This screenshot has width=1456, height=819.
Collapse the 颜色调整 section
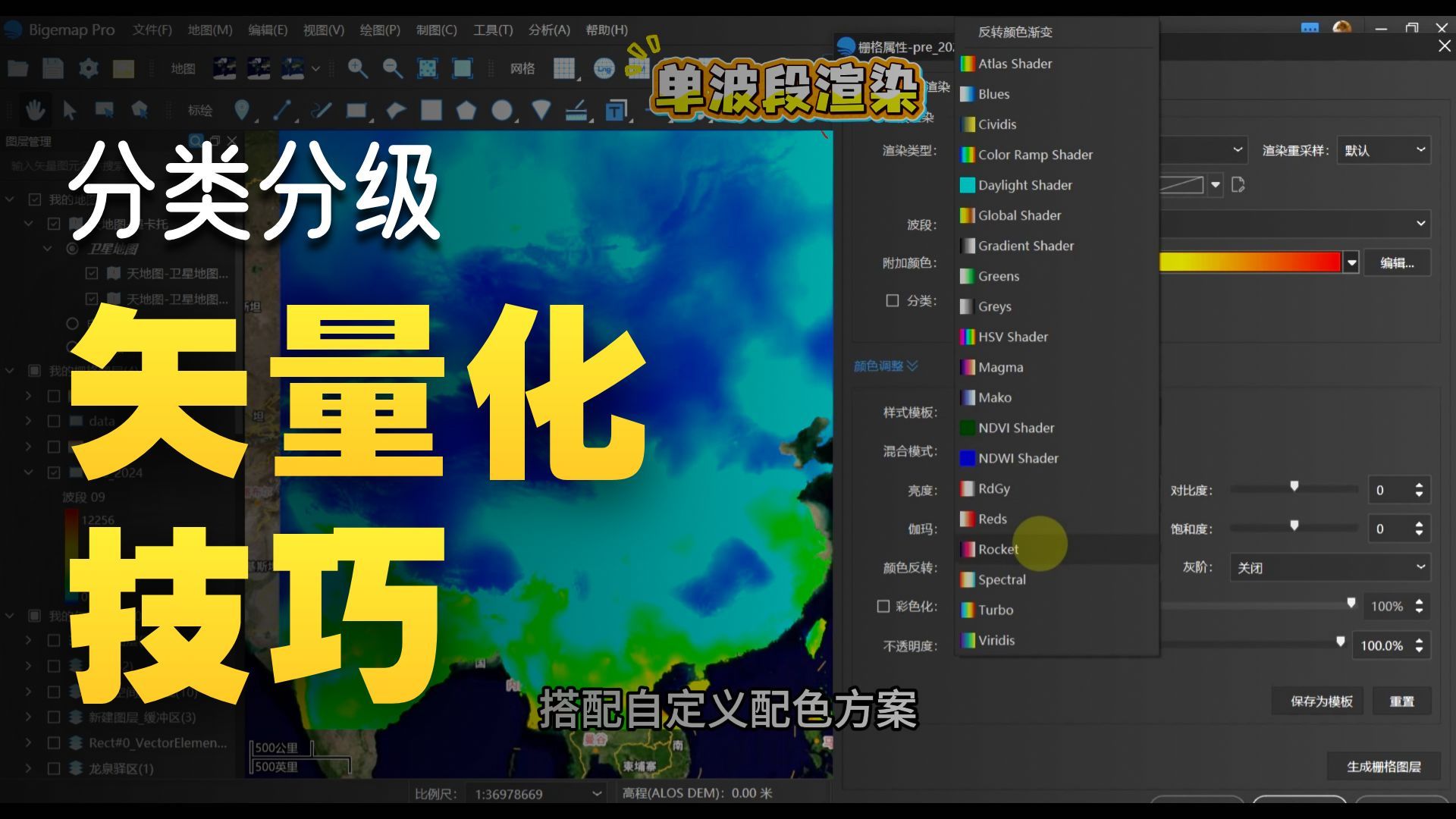tap(886, 366)
